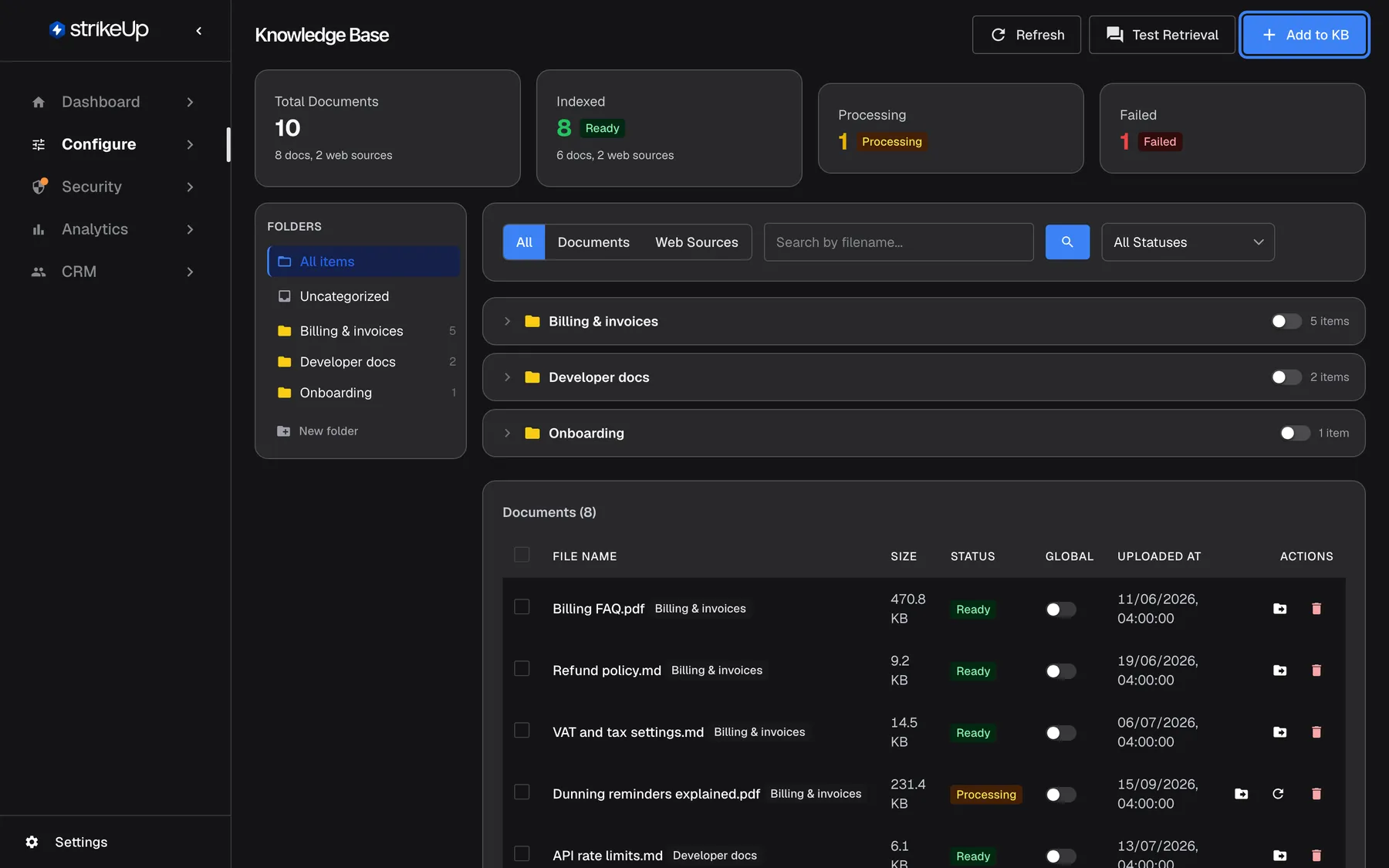The height and width of the screenshot is (868, 1389).
Task: Select the All filter tab
Action: [524, 242]
